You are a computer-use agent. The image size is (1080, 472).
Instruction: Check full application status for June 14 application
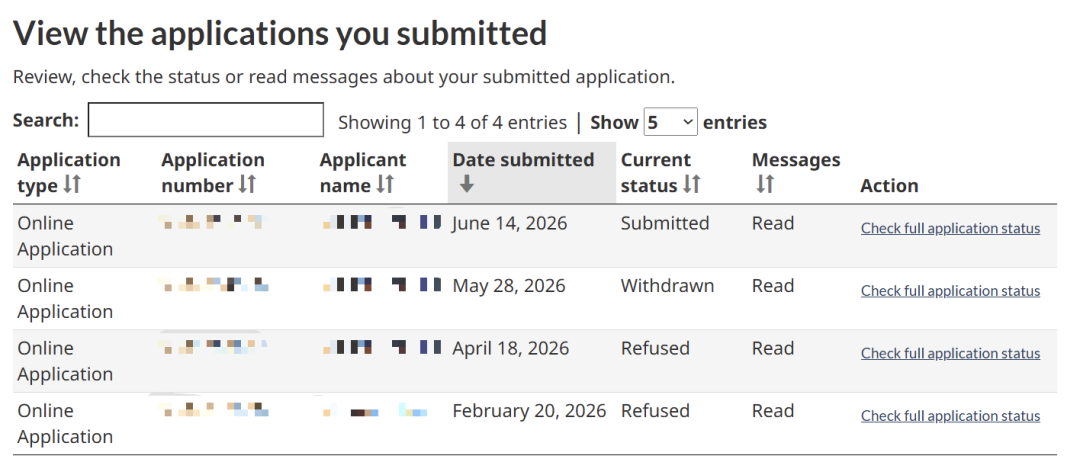(x=950, y=228)
